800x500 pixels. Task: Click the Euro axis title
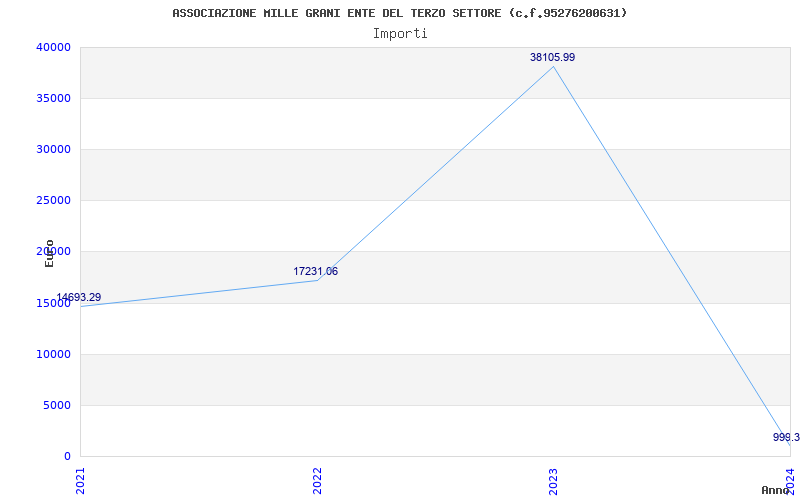click(x=49, y=254)
